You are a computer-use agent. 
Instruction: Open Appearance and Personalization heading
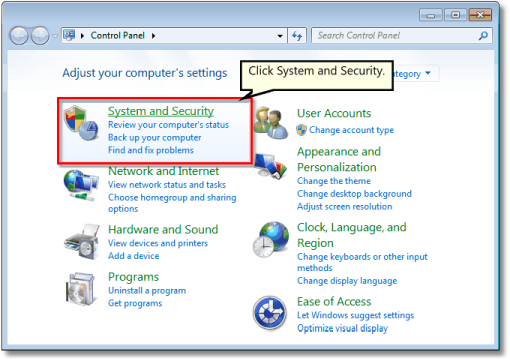pyautogui.click(x=339, y=159)
